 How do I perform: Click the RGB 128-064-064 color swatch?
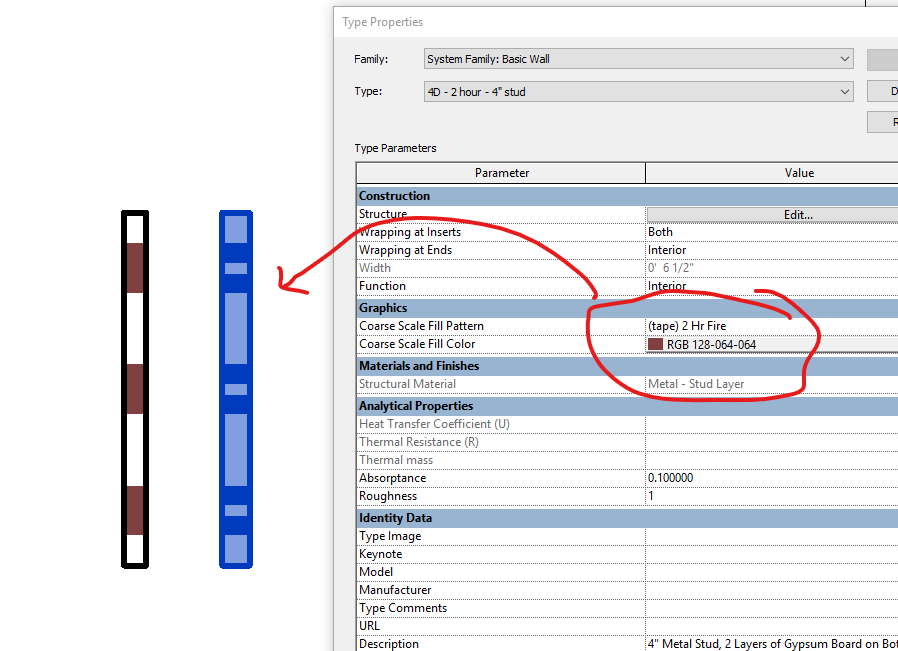point(655,344)
